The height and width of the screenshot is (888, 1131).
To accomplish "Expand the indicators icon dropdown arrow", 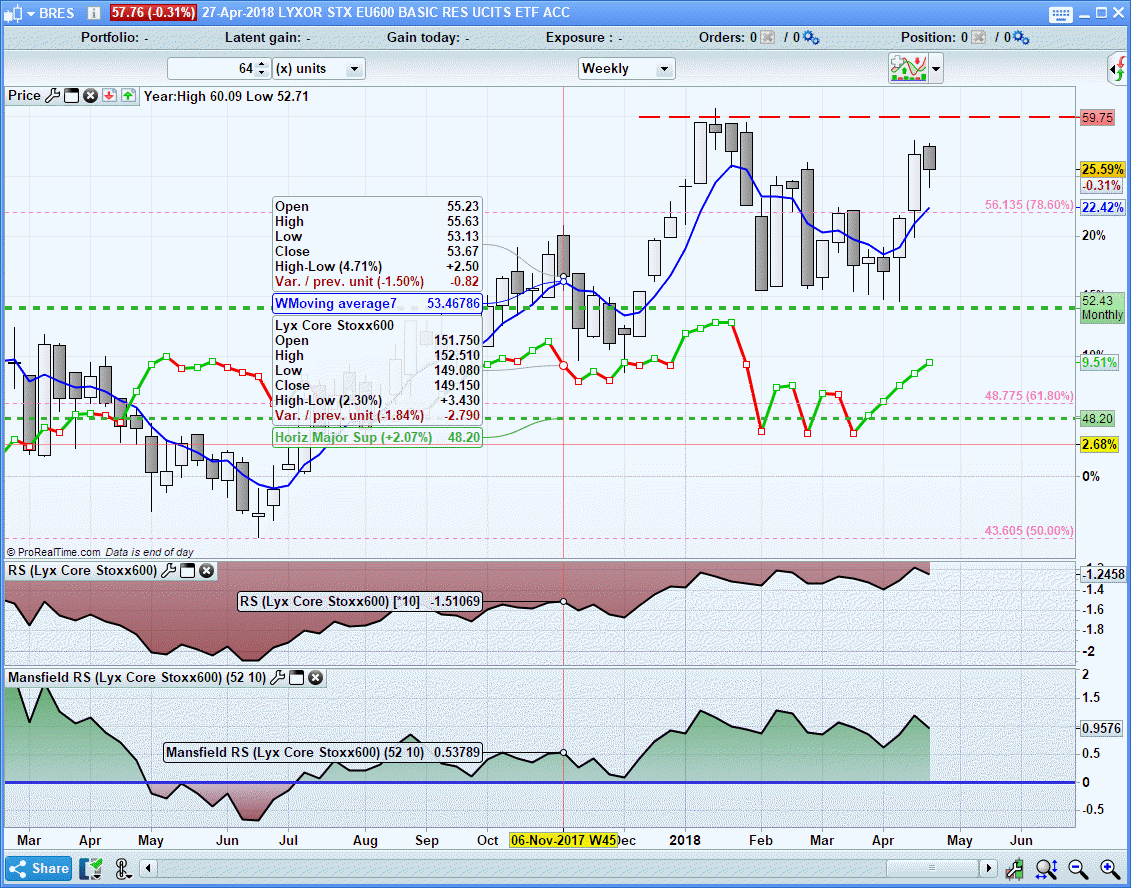I will [936, 69].
